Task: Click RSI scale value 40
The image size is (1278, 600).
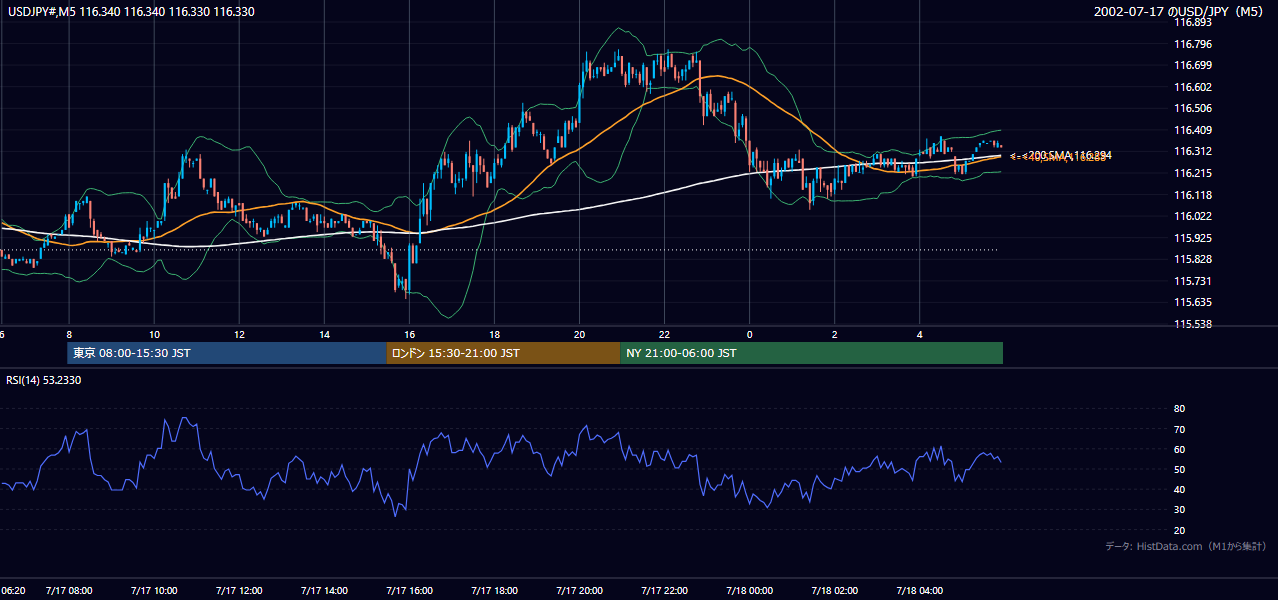Action: [1179, 490]
